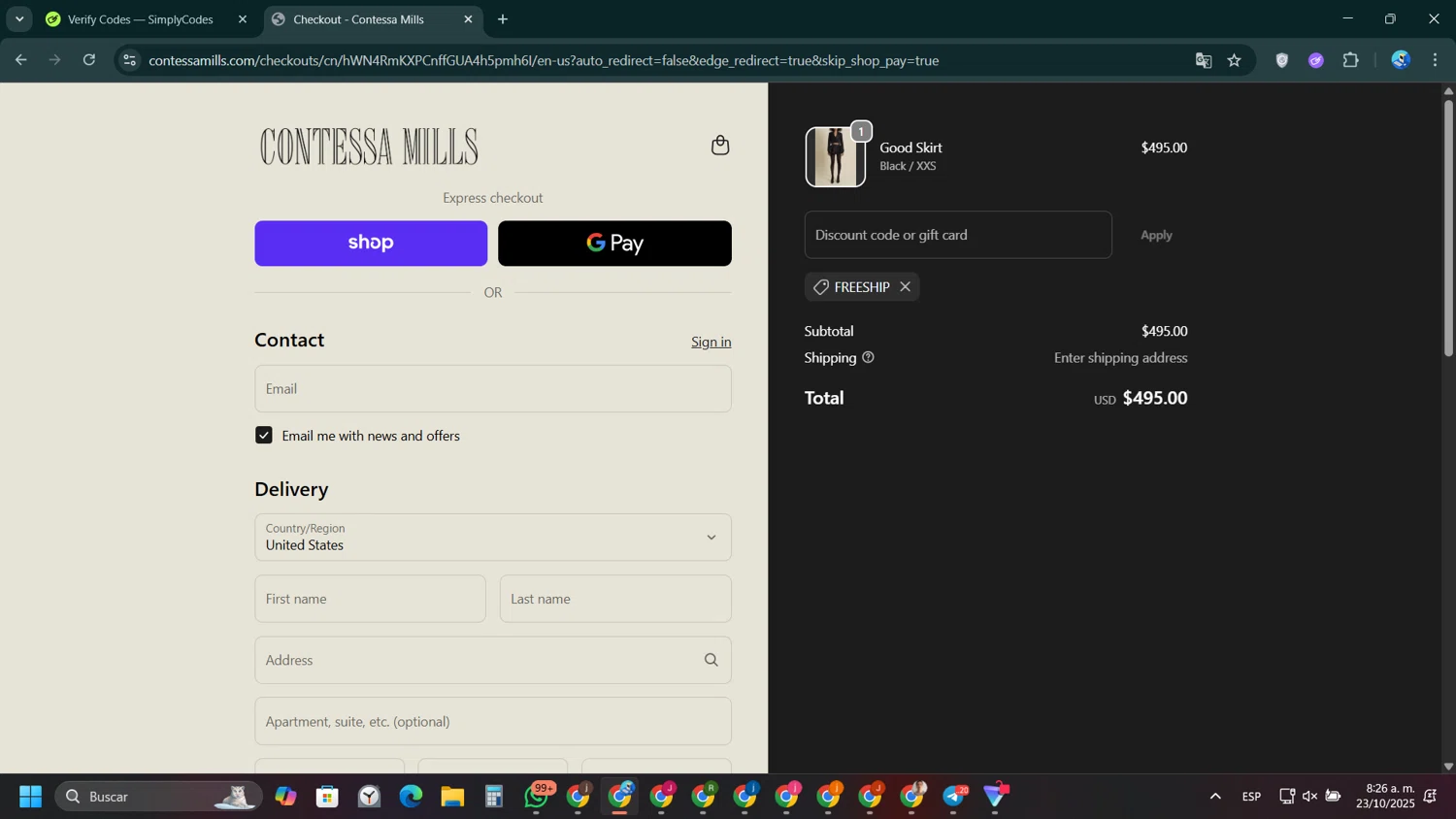The width and height of the screenshot is (1456, 819).
Task: Go back to the previous page
Action: point(20,60)
